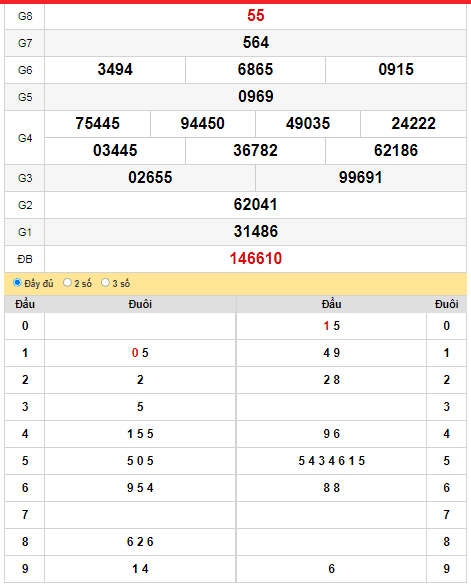Click the left Đầu column header
This screenshot has height=585, width=471.
point(25,304)
